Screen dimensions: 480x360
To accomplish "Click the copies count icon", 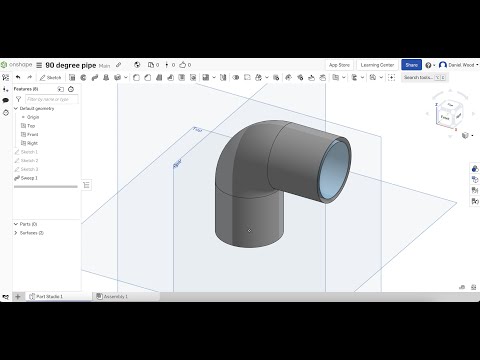I will coord(151,65).
